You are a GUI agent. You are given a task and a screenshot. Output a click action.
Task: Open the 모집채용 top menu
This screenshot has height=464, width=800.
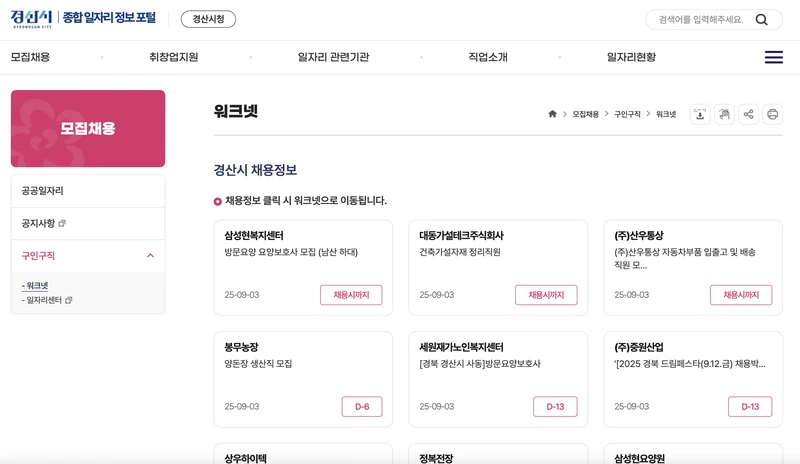point(31,57)
